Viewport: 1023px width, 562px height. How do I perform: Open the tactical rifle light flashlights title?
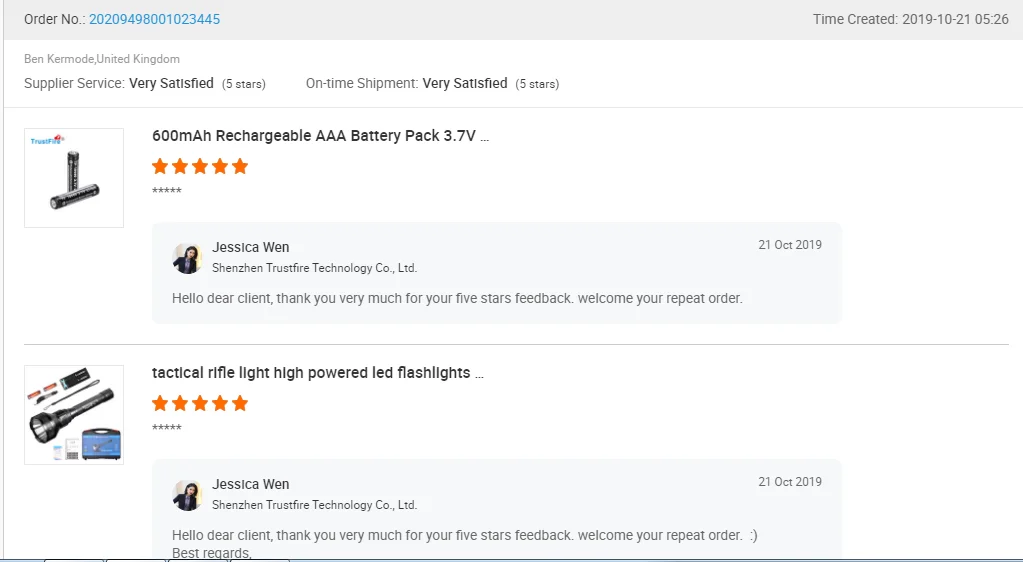tap(317, 373)
